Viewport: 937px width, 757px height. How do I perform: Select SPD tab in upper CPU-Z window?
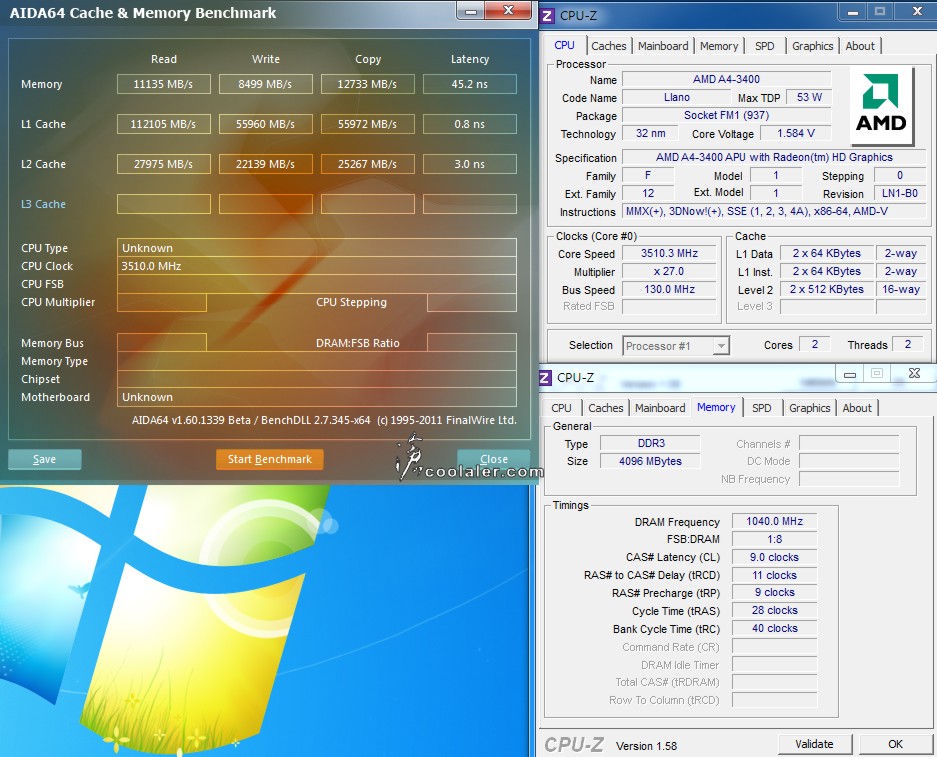point(764,46)
